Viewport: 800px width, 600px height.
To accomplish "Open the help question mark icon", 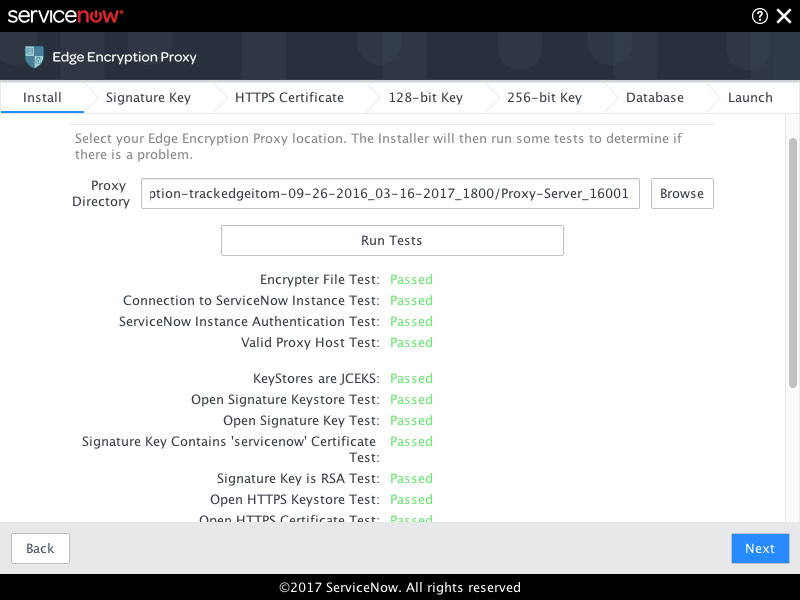I will click(x=759, y=16).
